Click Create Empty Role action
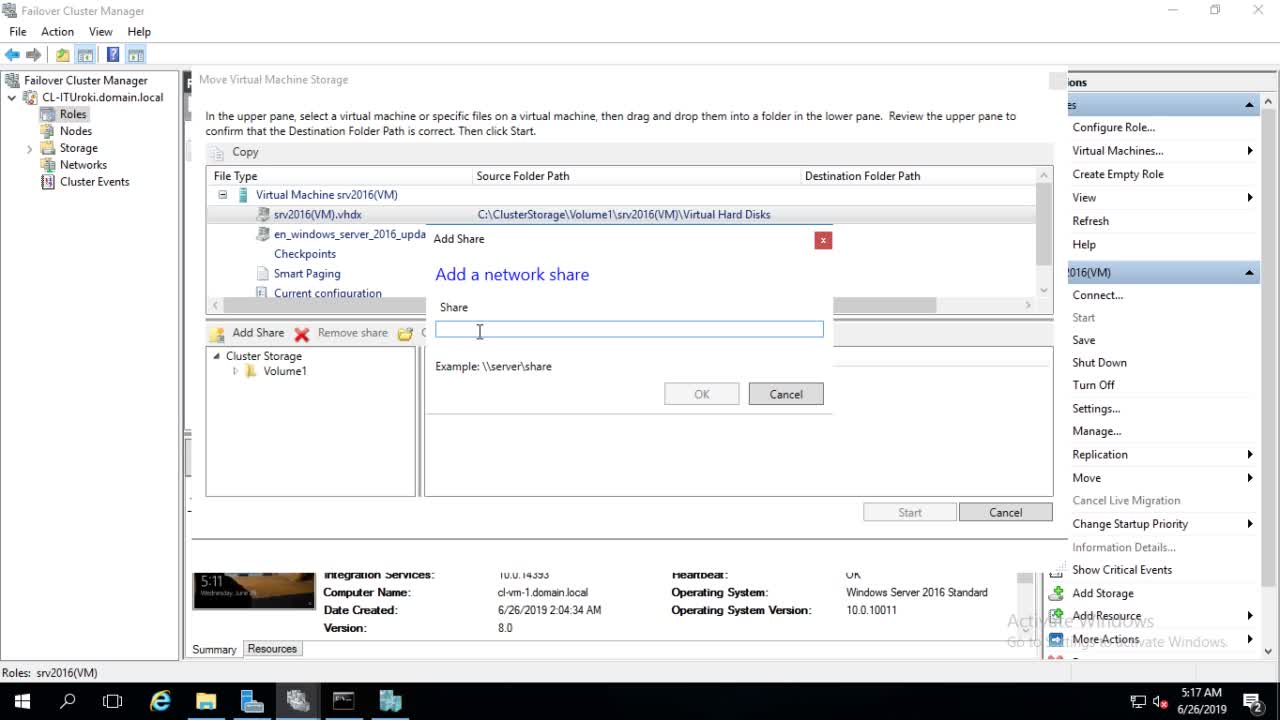 (x=1118, y=174)
